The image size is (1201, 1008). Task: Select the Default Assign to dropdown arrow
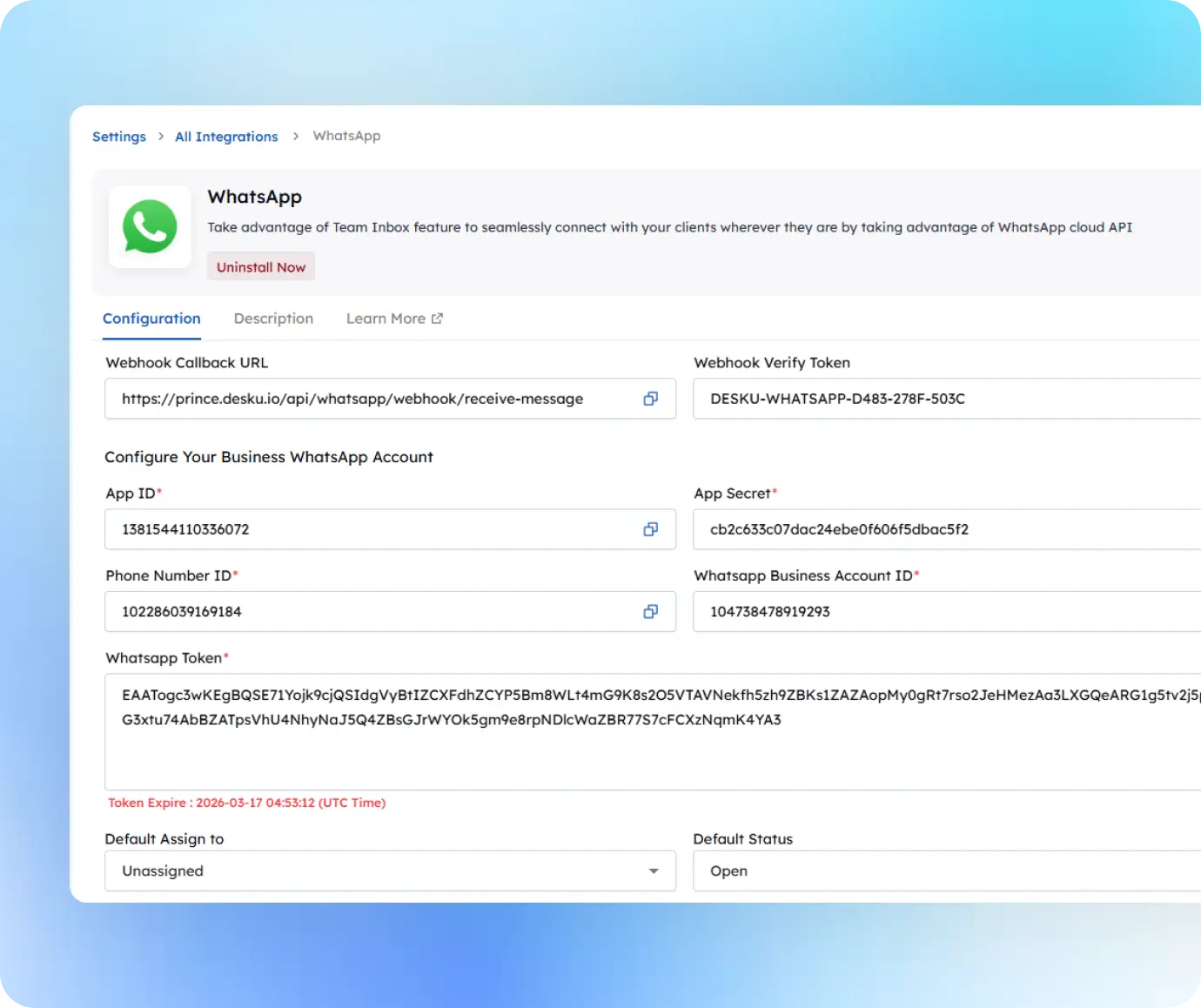654,870
